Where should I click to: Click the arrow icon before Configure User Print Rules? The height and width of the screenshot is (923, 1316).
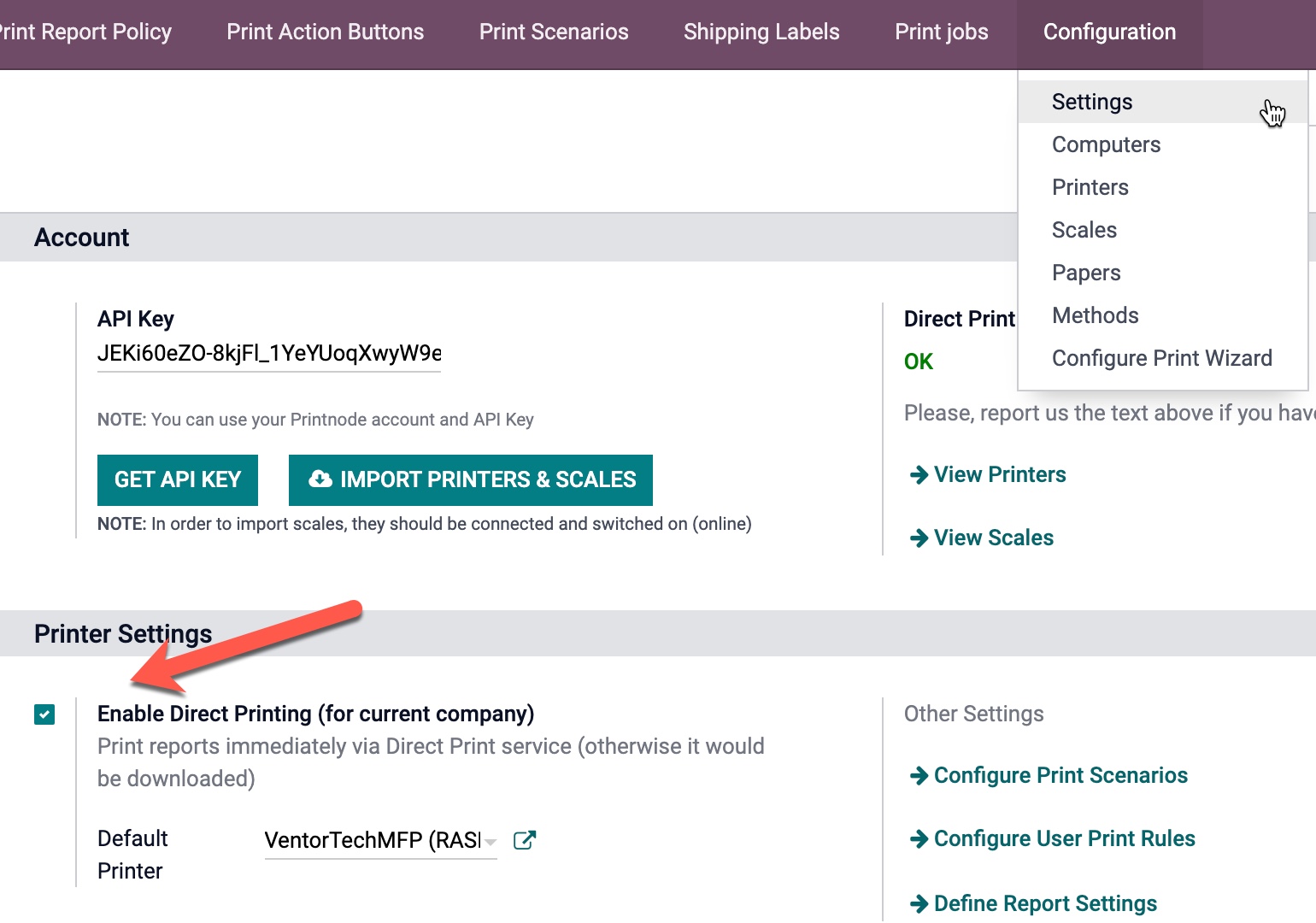click(x=919, y=838)
